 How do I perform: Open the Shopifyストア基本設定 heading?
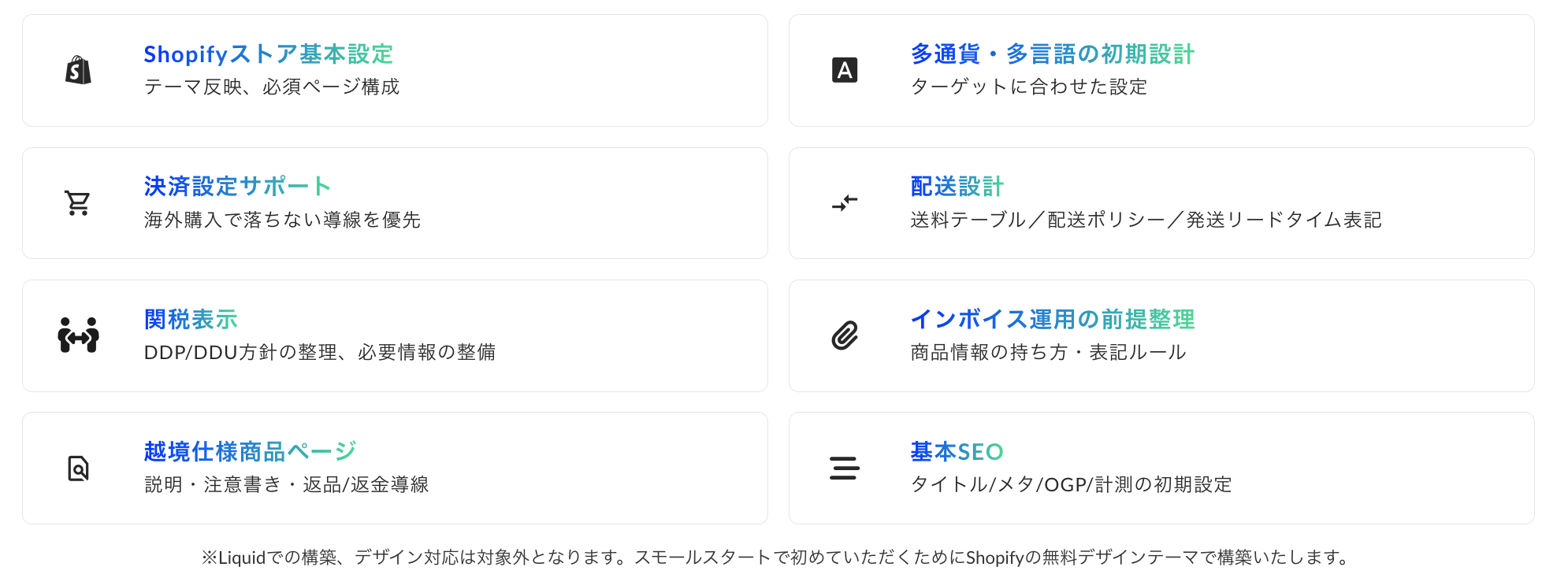coord(268,54)
